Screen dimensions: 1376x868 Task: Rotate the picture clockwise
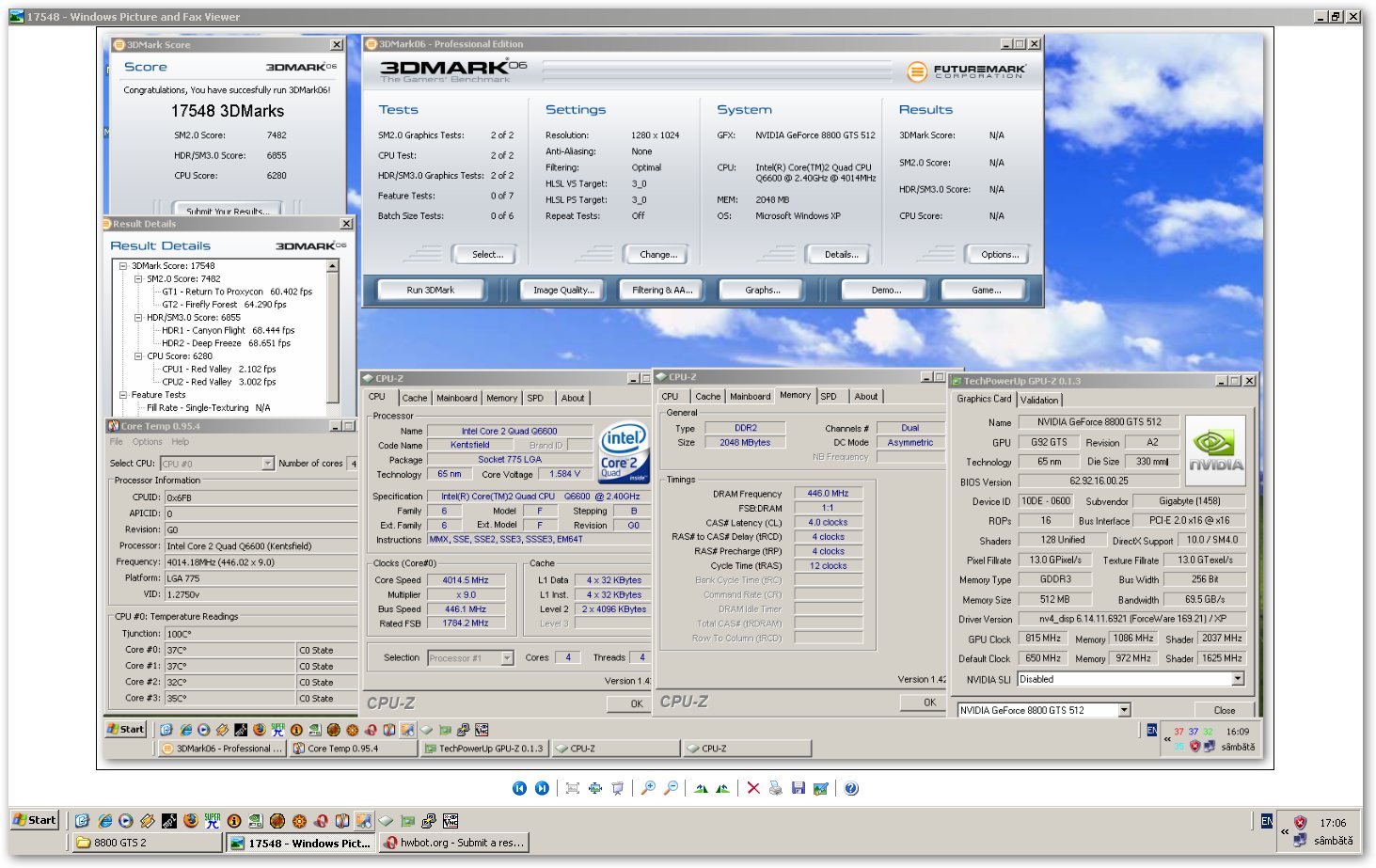(x=701, y=788)
